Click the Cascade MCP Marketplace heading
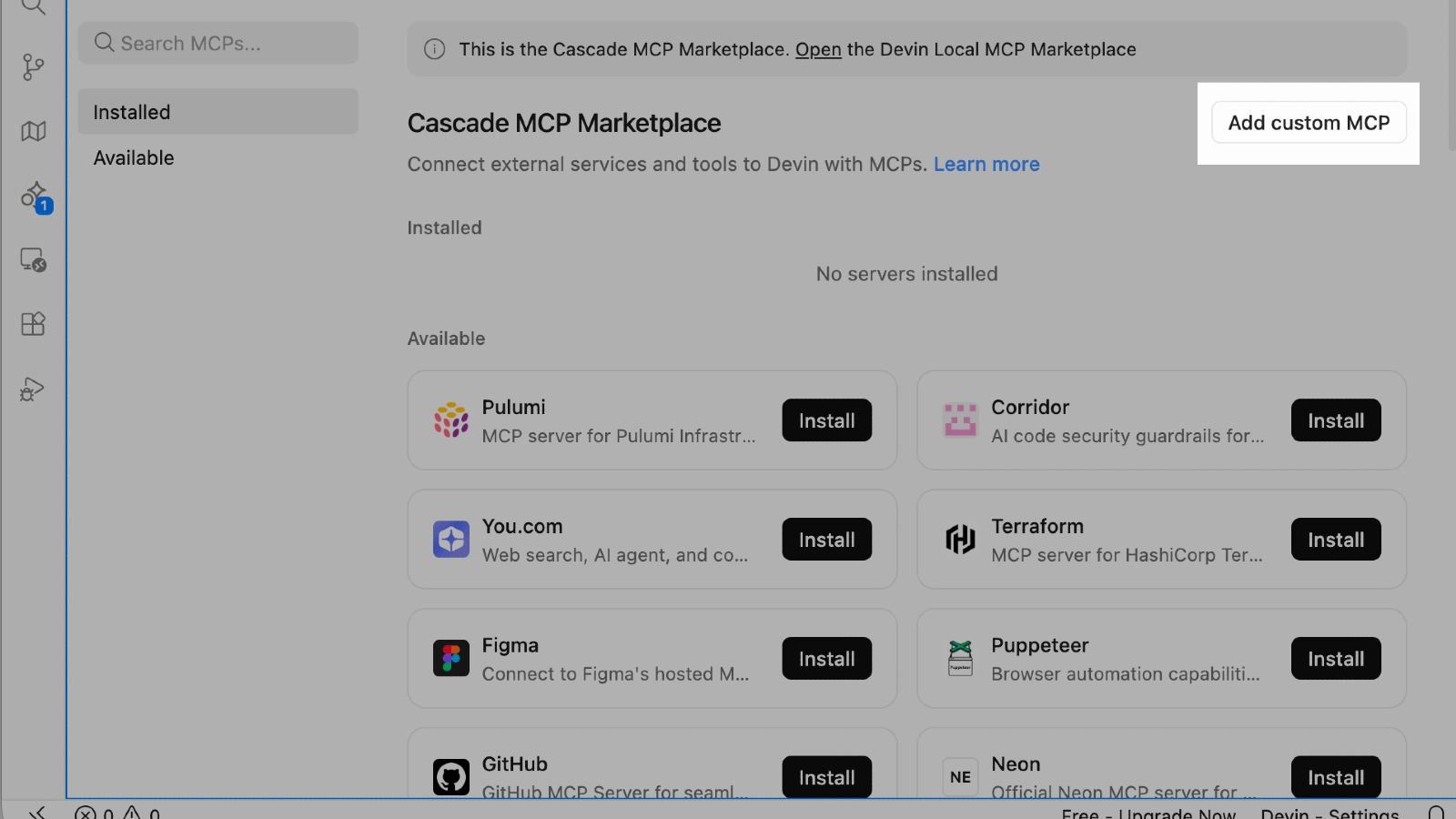This screenshot has width=1456, height=819. point(564,123)
